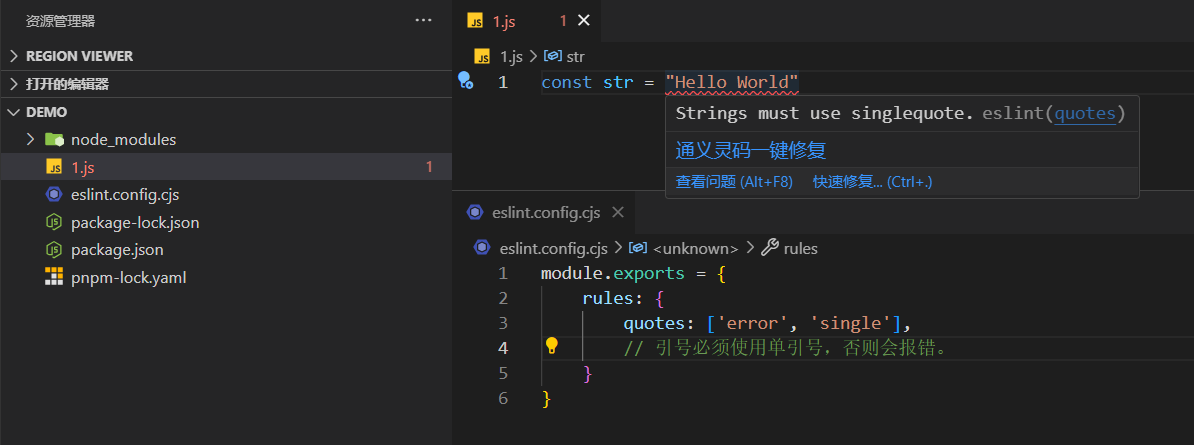Click the JS icon on the 1.js tab

click(x=476, y=21)
